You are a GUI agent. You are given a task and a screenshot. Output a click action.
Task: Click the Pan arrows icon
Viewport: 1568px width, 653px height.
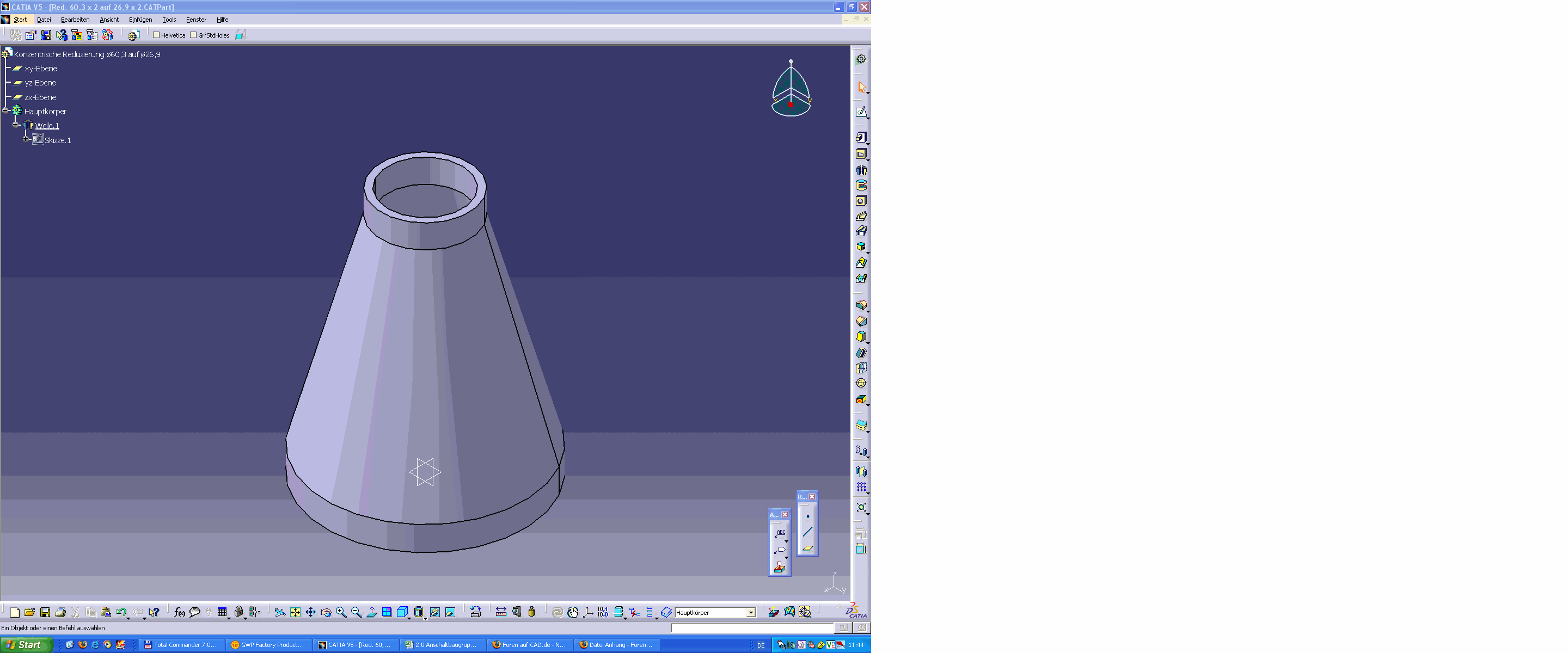(x=310, y=612)
